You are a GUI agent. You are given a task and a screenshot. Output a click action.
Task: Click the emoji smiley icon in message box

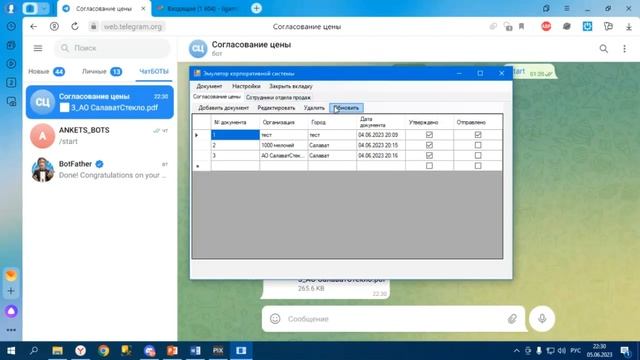[x=275, y=319]
